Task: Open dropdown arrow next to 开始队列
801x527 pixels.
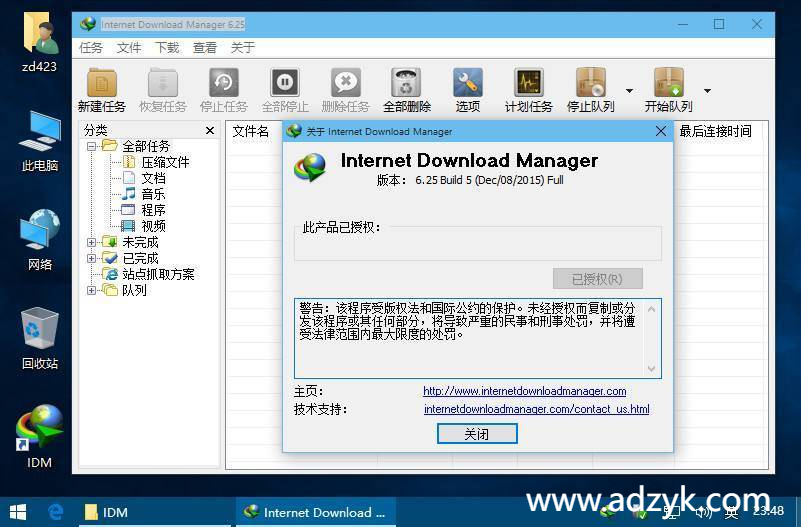Action: click(x=707, y=91)
